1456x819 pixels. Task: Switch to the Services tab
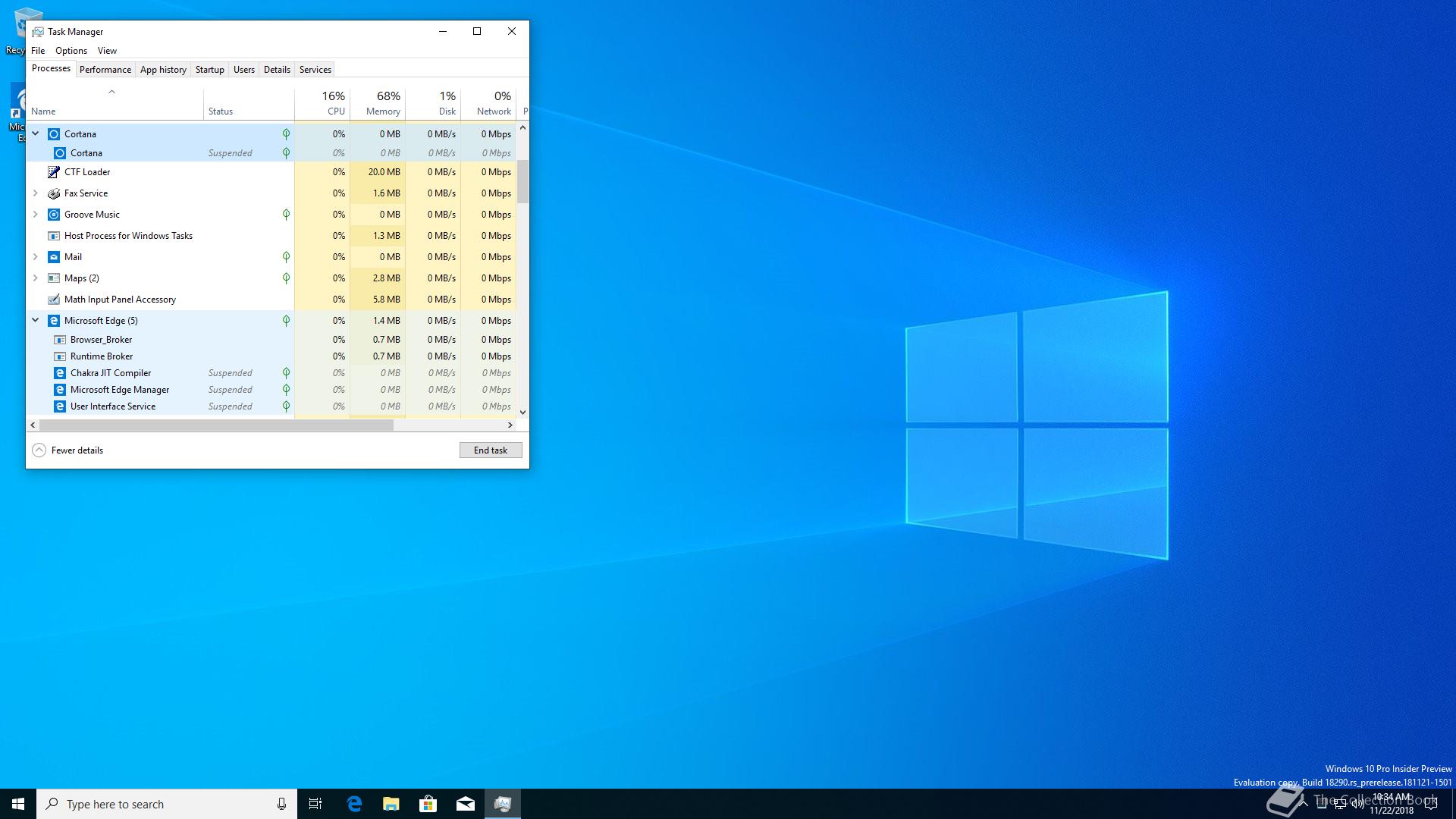pos(315,70)
